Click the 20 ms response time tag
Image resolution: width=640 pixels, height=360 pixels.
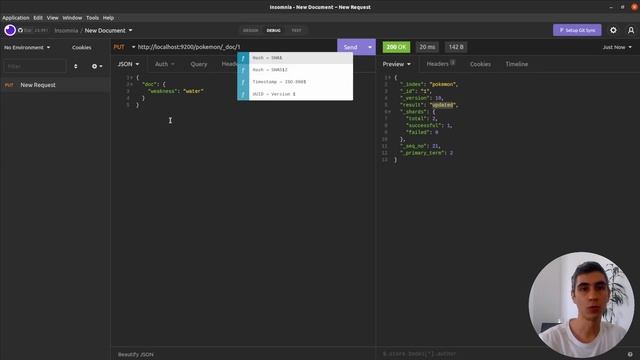[x=427, y=47]
